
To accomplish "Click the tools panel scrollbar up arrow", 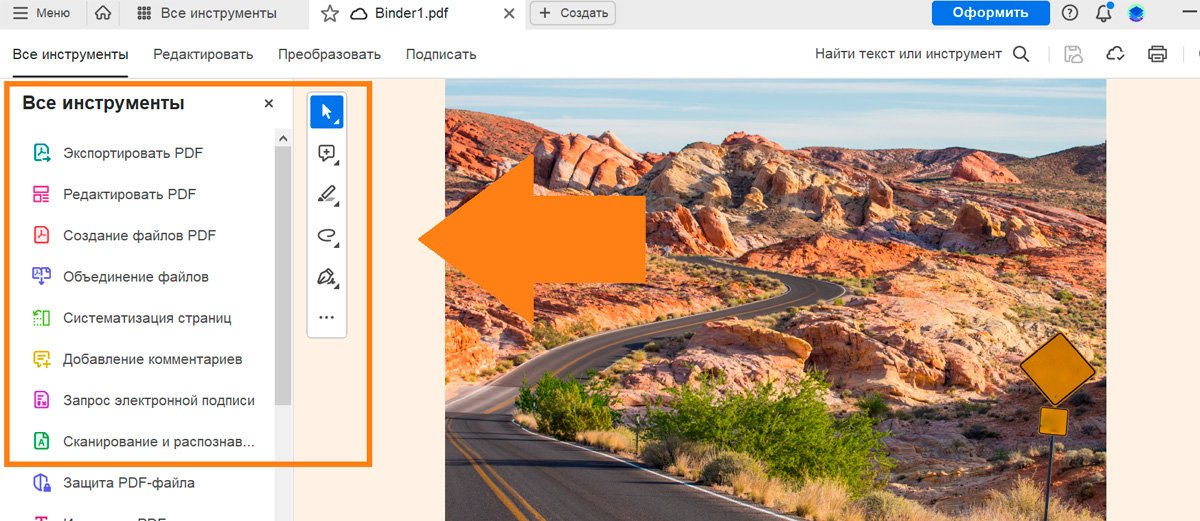I will 283,138.
